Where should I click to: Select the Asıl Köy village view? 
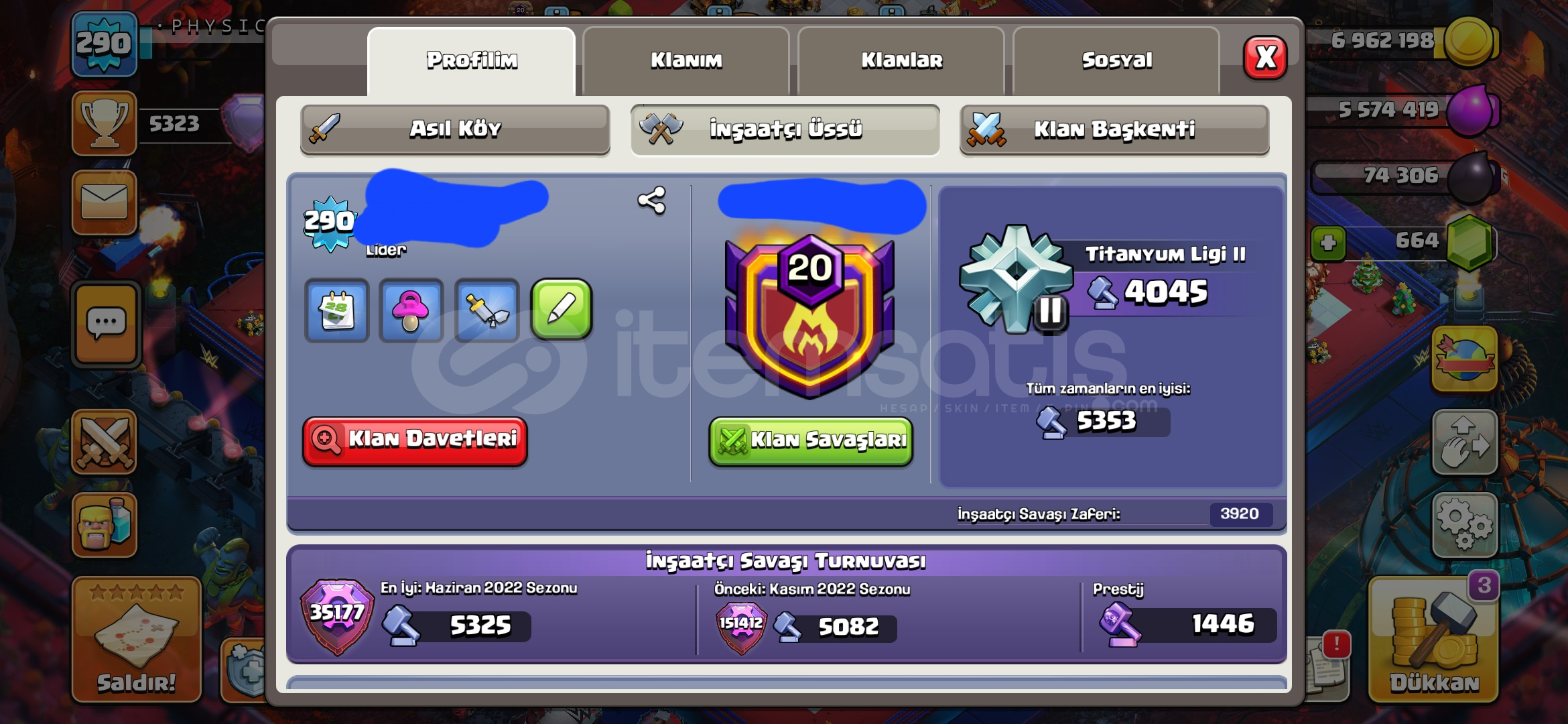[455, 129]
